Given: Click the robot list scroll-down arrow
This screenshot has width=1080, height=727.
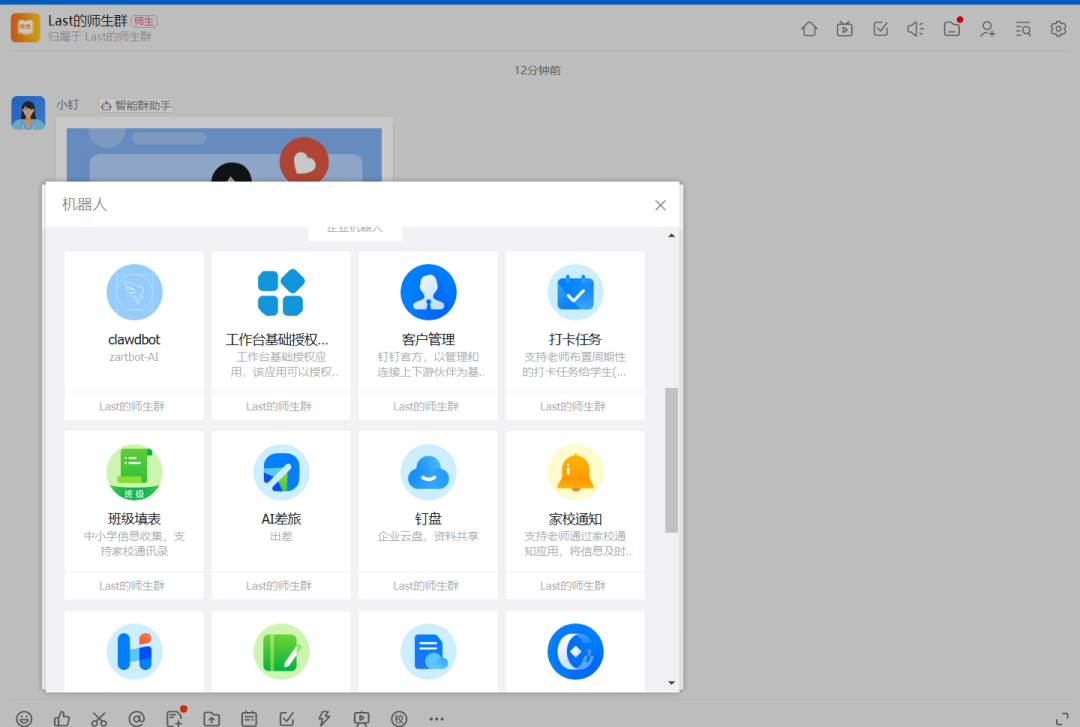Looking at the screenshot, I should (671, 683).
